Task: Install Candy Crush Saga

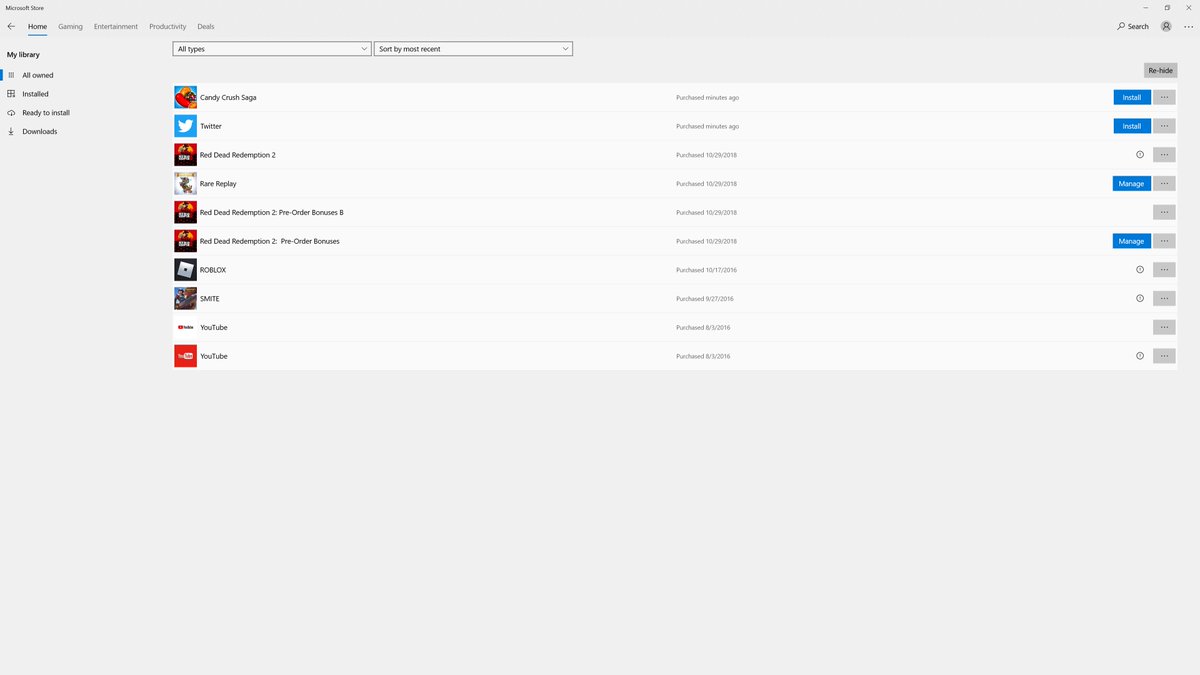Action: (1132, 98)
